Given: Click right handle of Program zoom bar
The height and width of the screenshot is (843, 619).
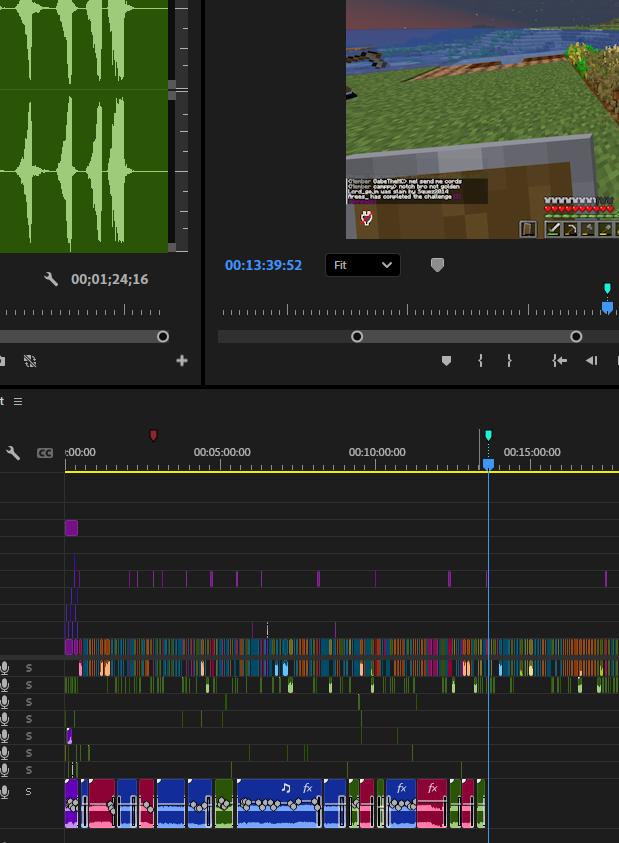Looking at the screenshot, I should click(576, 337).
